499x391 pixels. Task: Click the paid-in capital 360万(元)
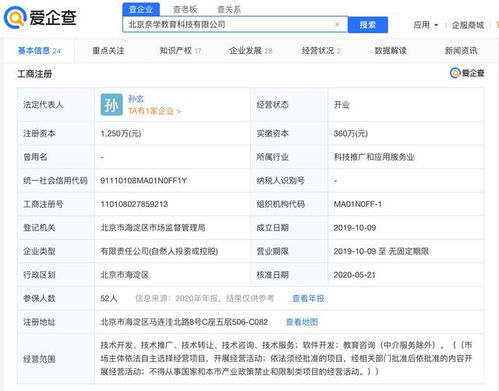(x=351, y=134)
